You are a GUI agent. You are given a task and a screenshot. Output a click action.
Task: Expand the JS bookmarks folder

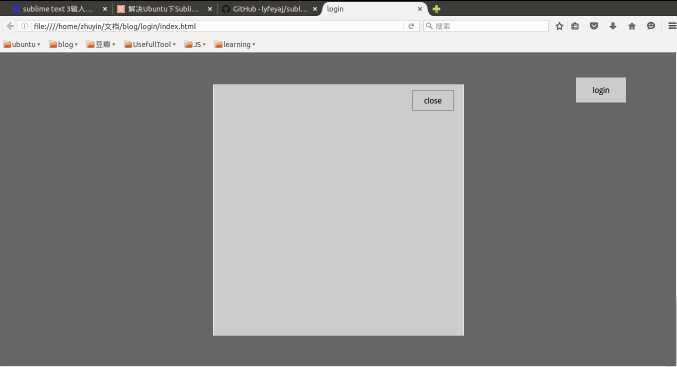[x=195, y=44]
